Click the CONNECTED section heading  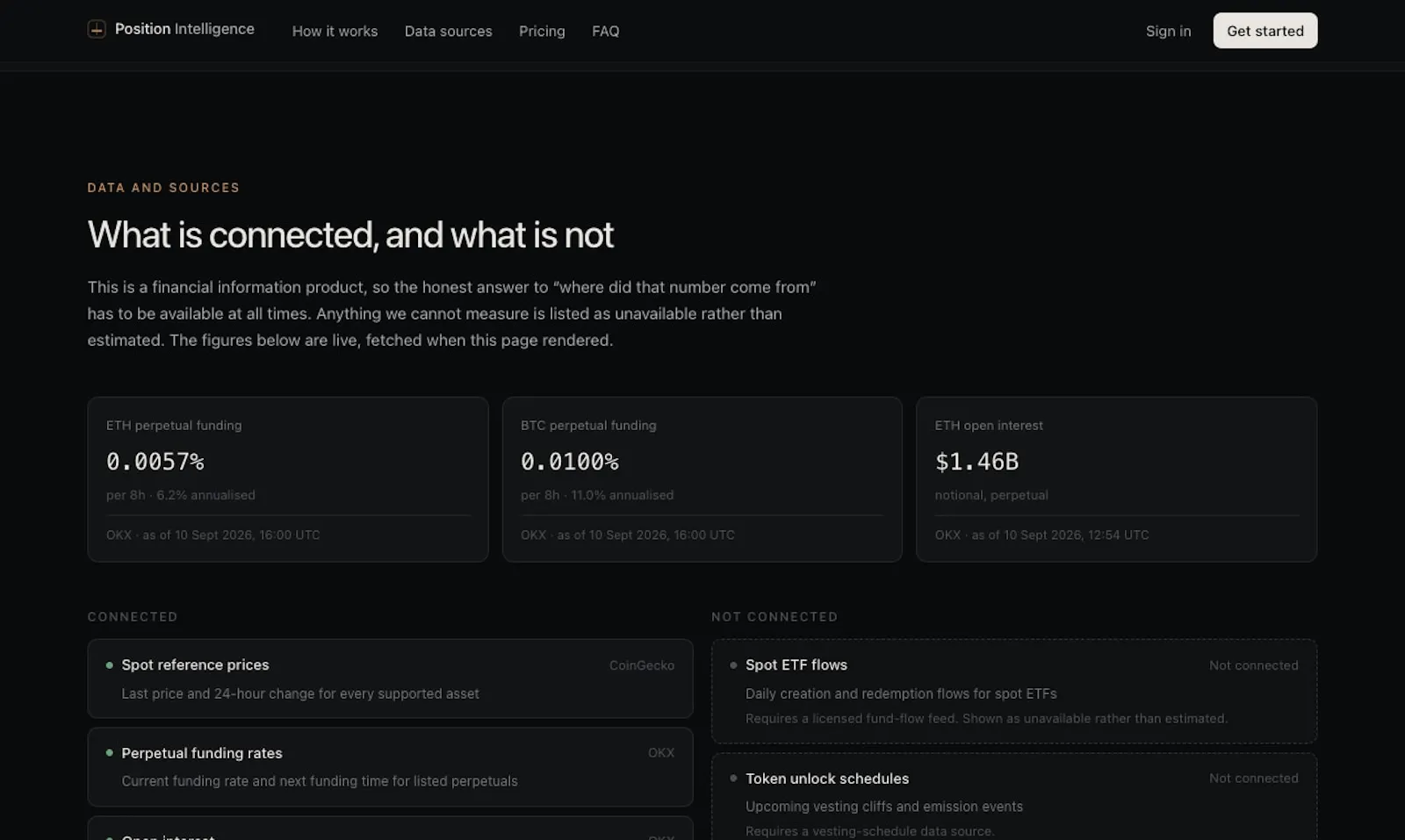pos(133,617)
